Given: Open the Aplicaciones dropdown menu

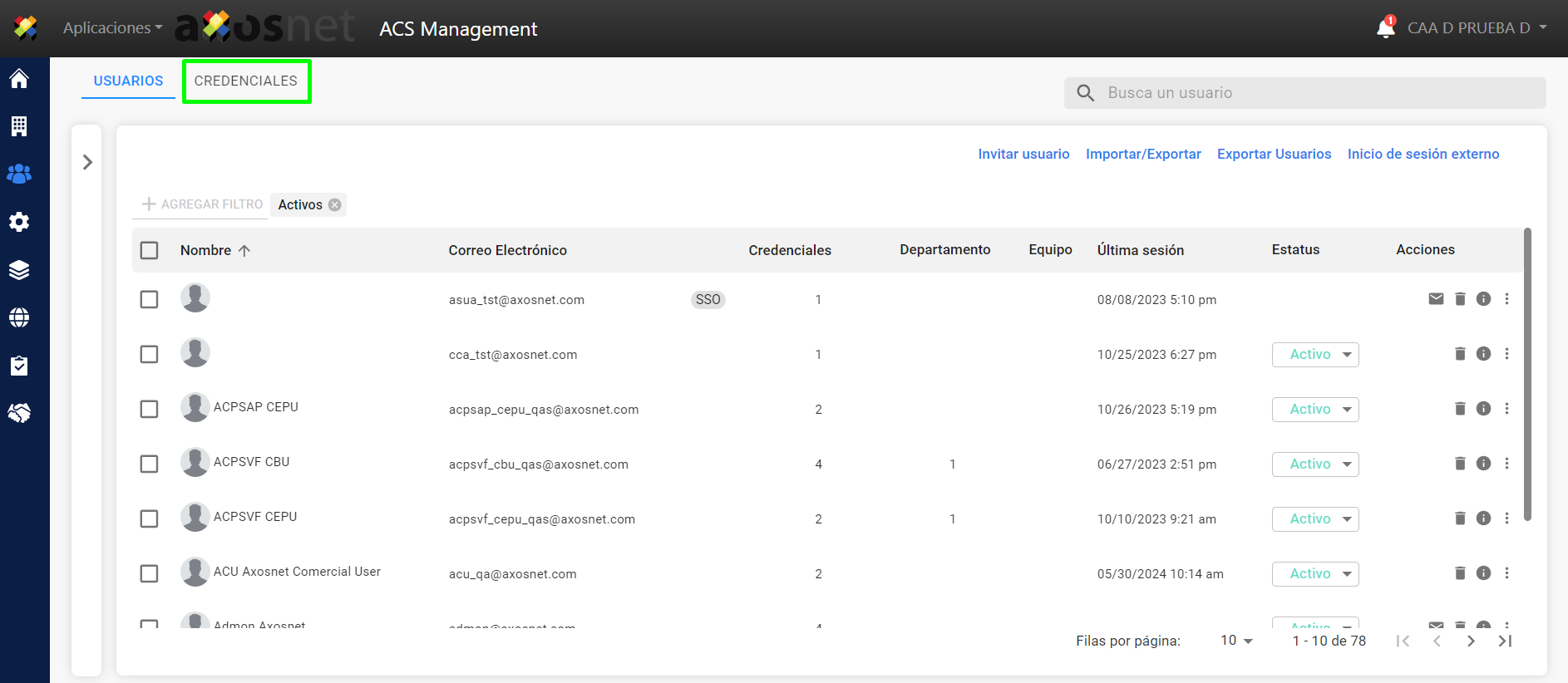Looking at the screenshot, I should pos(112,27).
